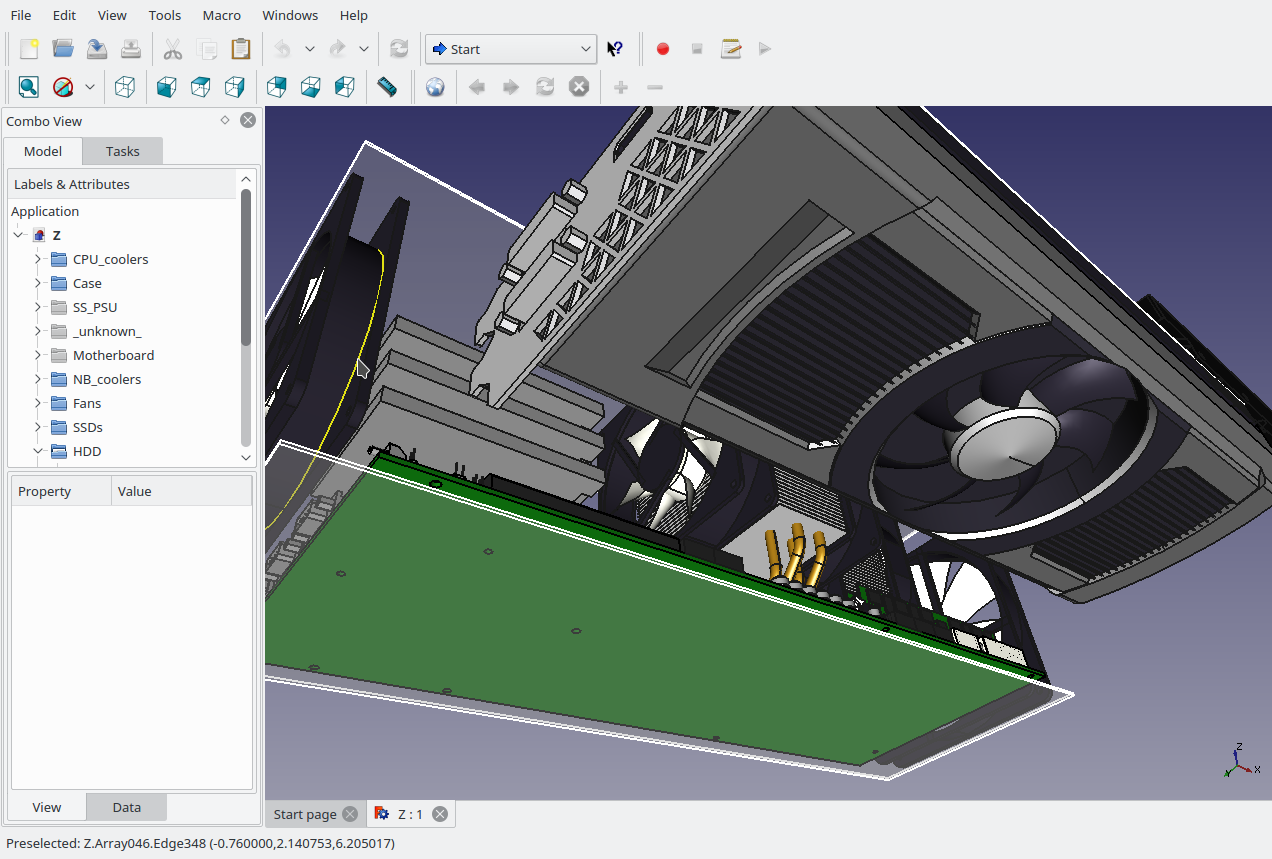The image size is (1272, 859).
Task: Start macro recording with red circle
Action: [x=662, y=49]
